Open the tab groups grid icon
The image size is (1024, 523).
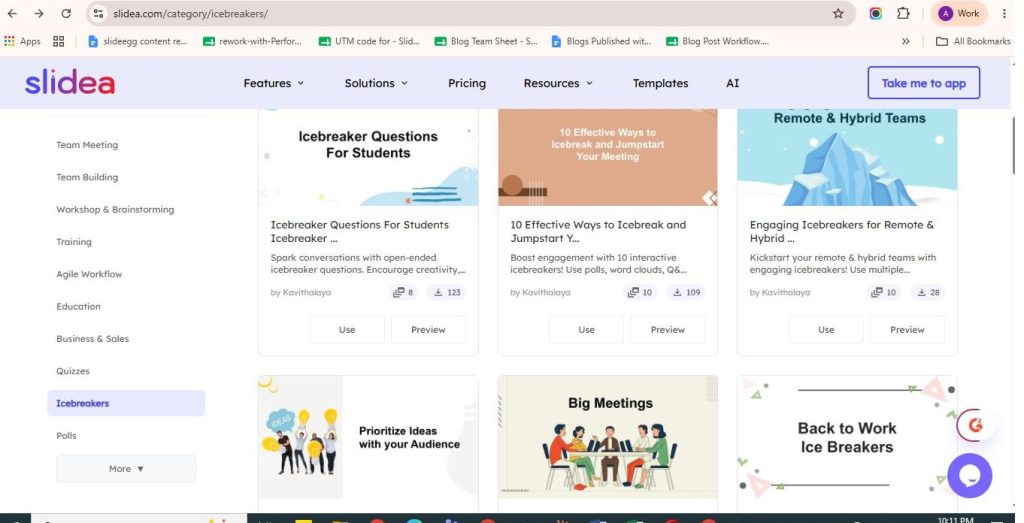click(59, 41)
